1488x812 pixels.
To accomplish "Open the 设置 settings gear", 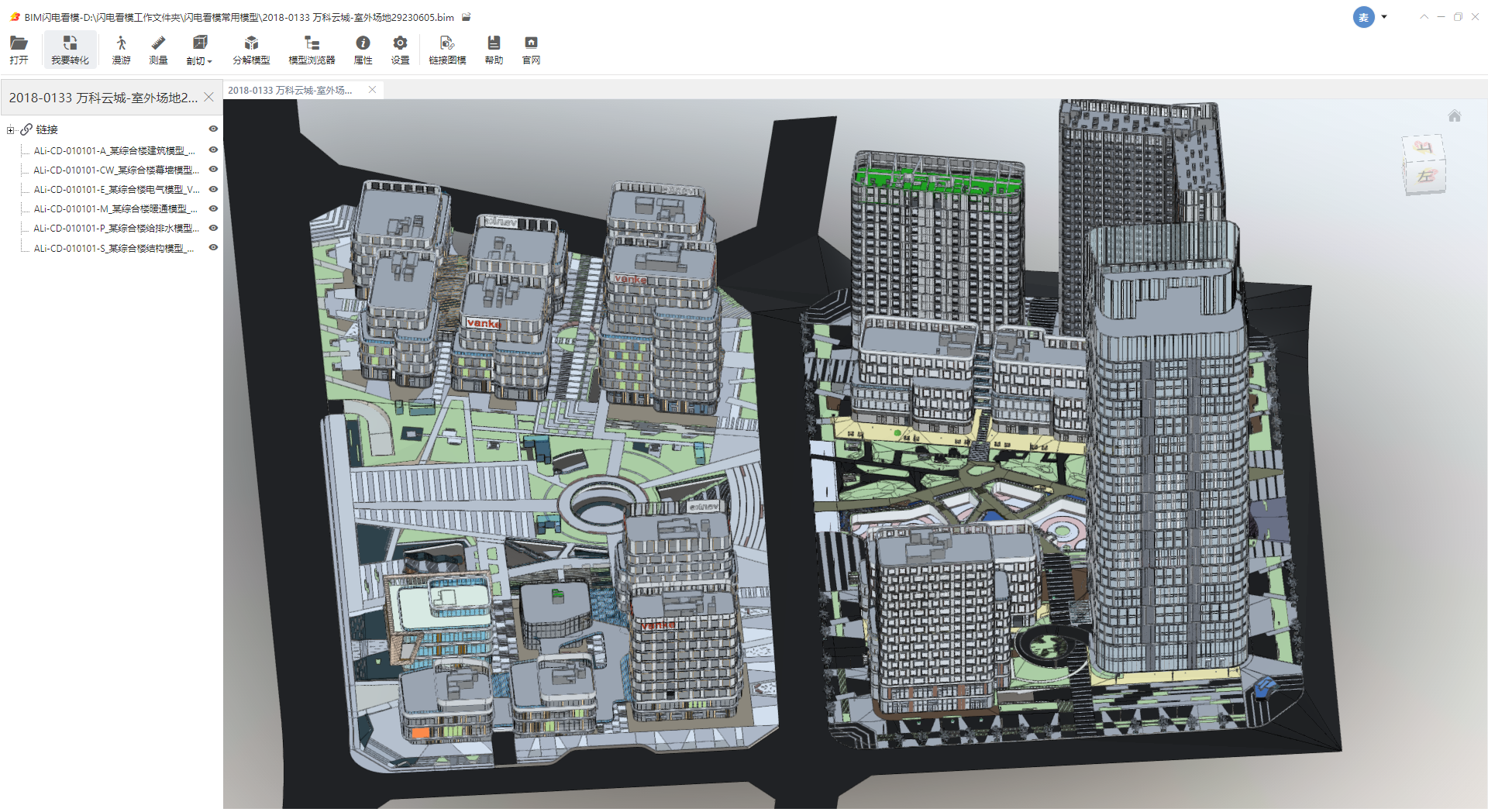I will (400, 50).
